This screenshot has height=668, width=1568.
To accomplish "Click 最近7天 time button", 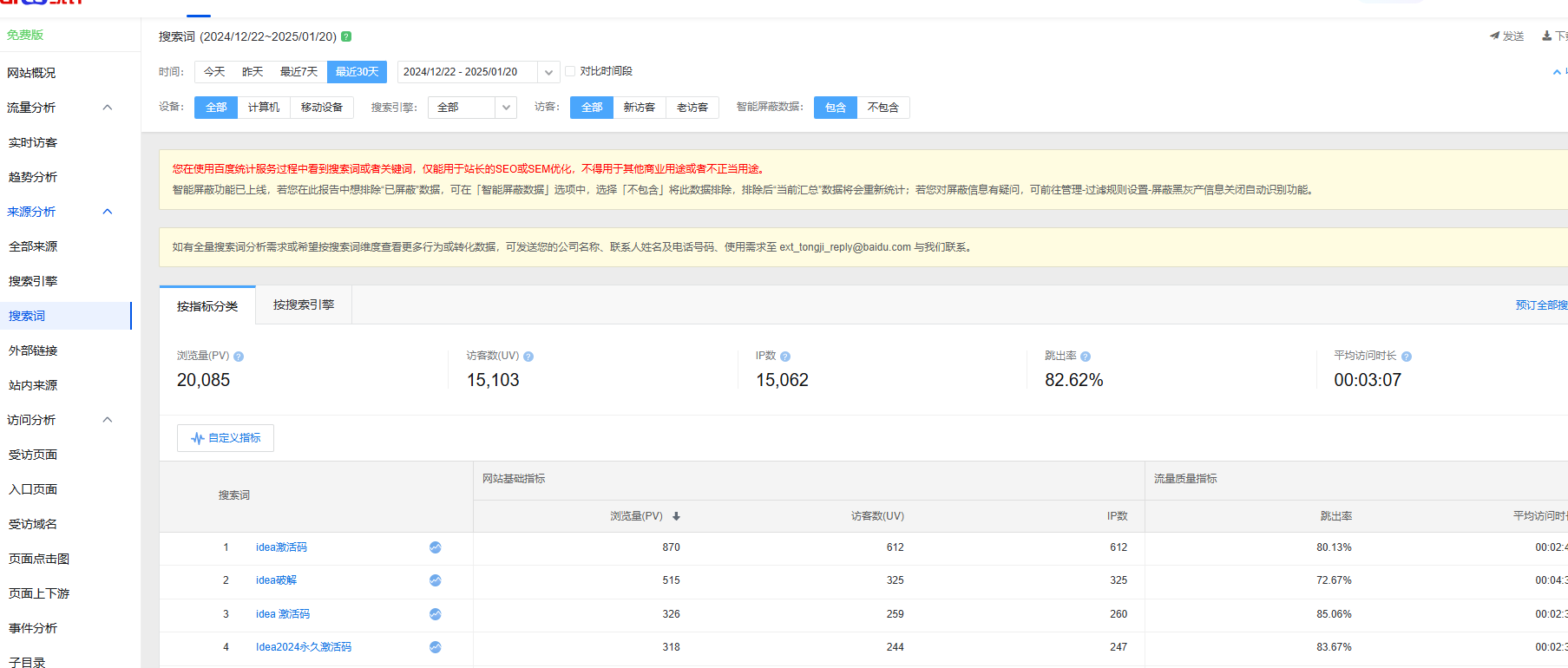I will (x=299, y=72).
